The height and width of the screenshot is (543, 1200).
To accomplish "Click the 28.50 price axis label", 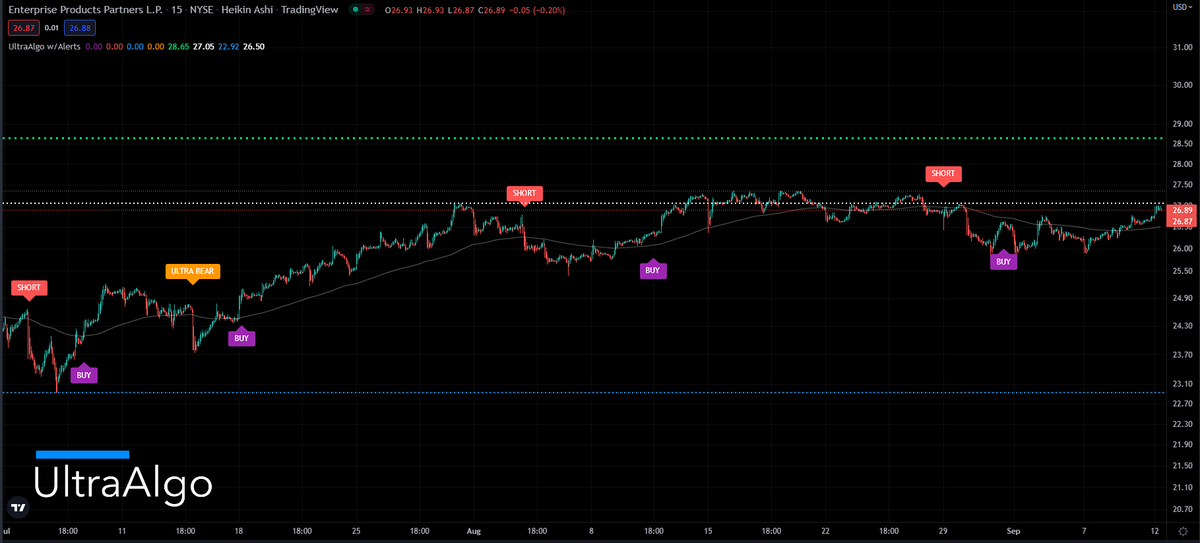I will click(1181, 143).
